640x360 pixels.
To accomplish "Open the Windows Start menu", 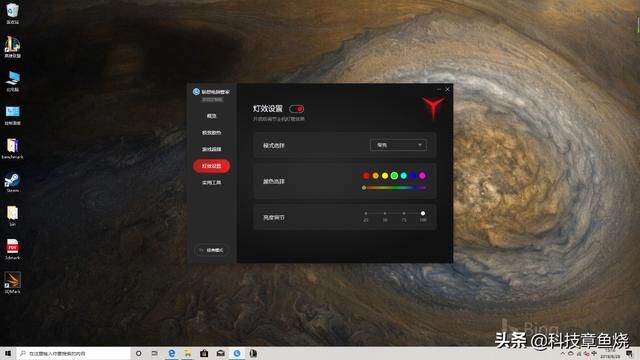I will 8,353.
